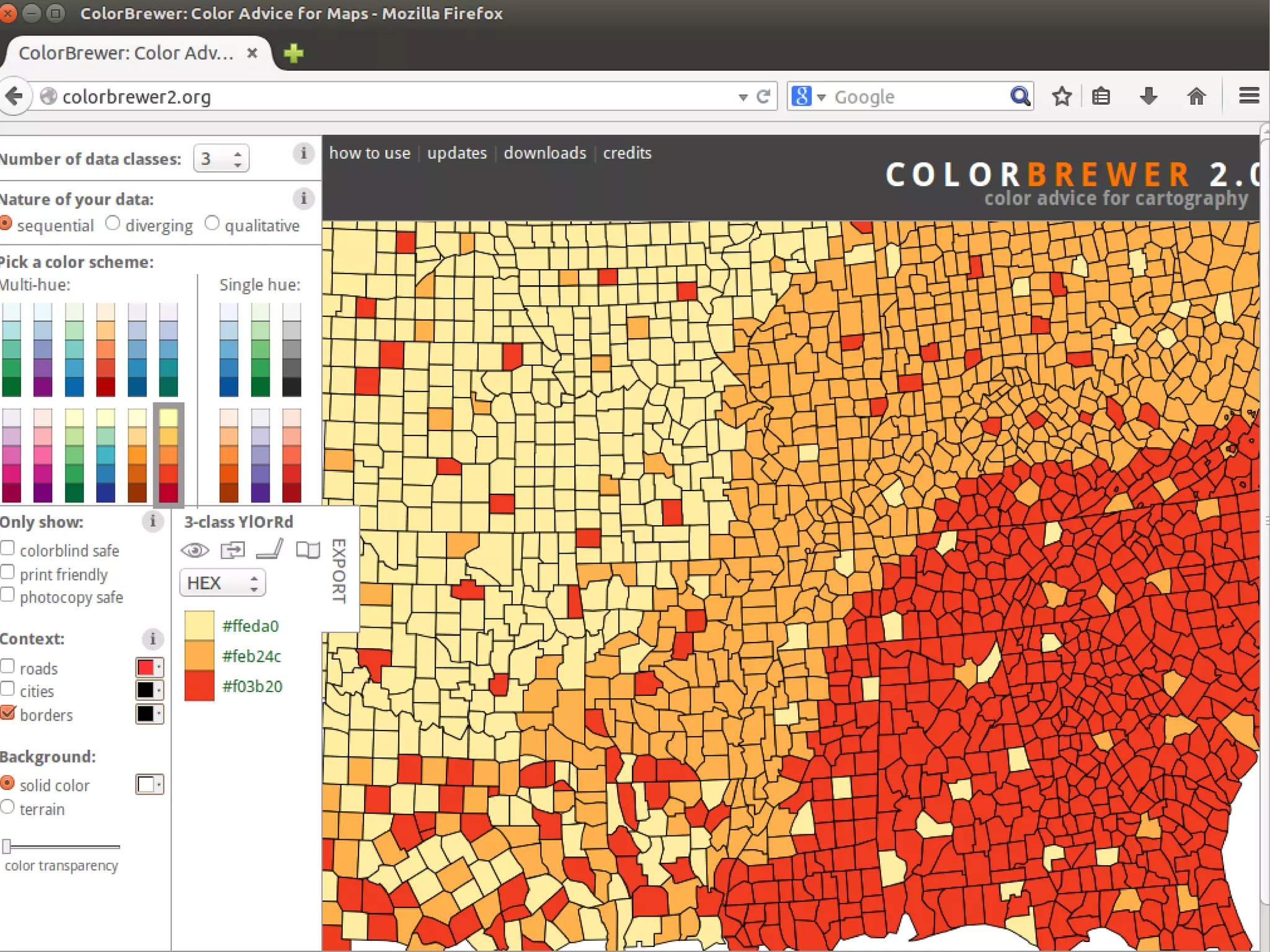Open Firefox downloads arrow icon

(1148, 97)
